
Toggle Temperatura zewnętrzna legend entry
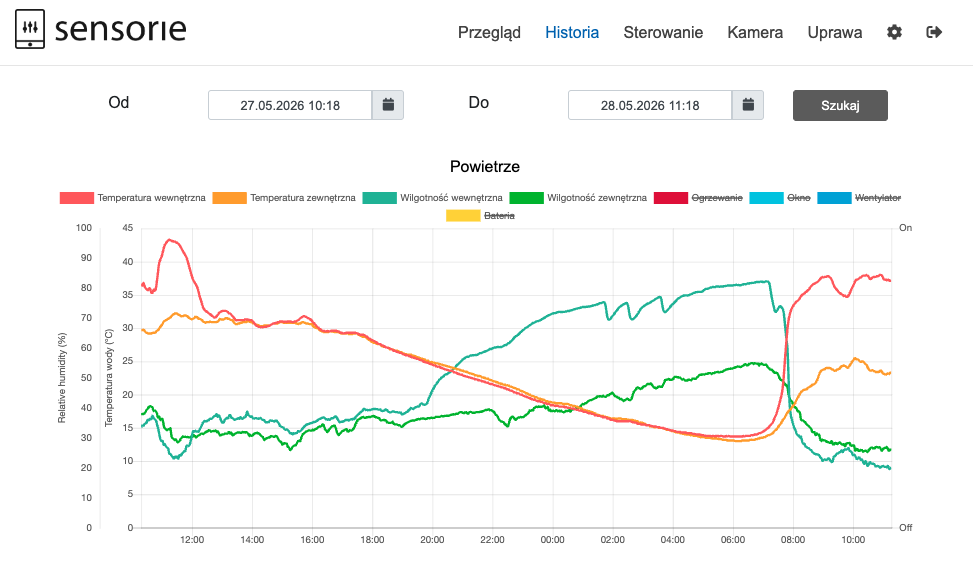284,198
